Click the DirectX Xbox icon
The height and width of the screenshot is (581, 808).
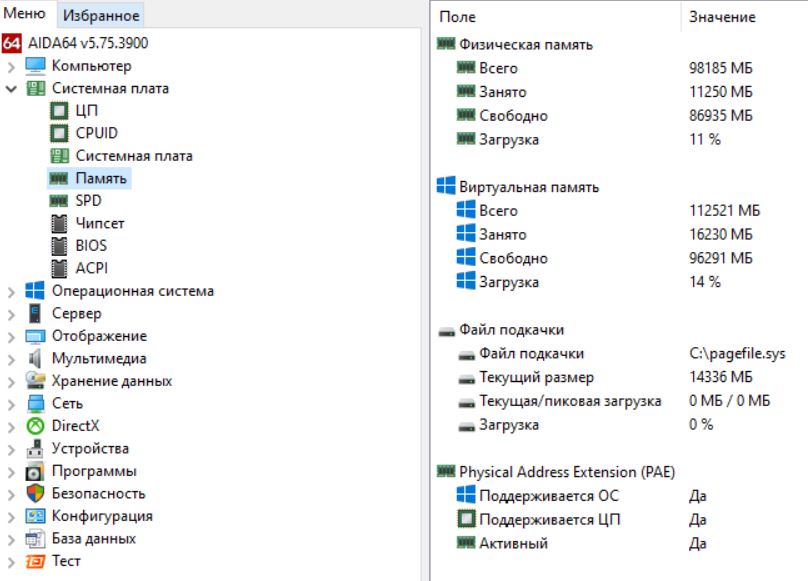(x=35, y=426)
